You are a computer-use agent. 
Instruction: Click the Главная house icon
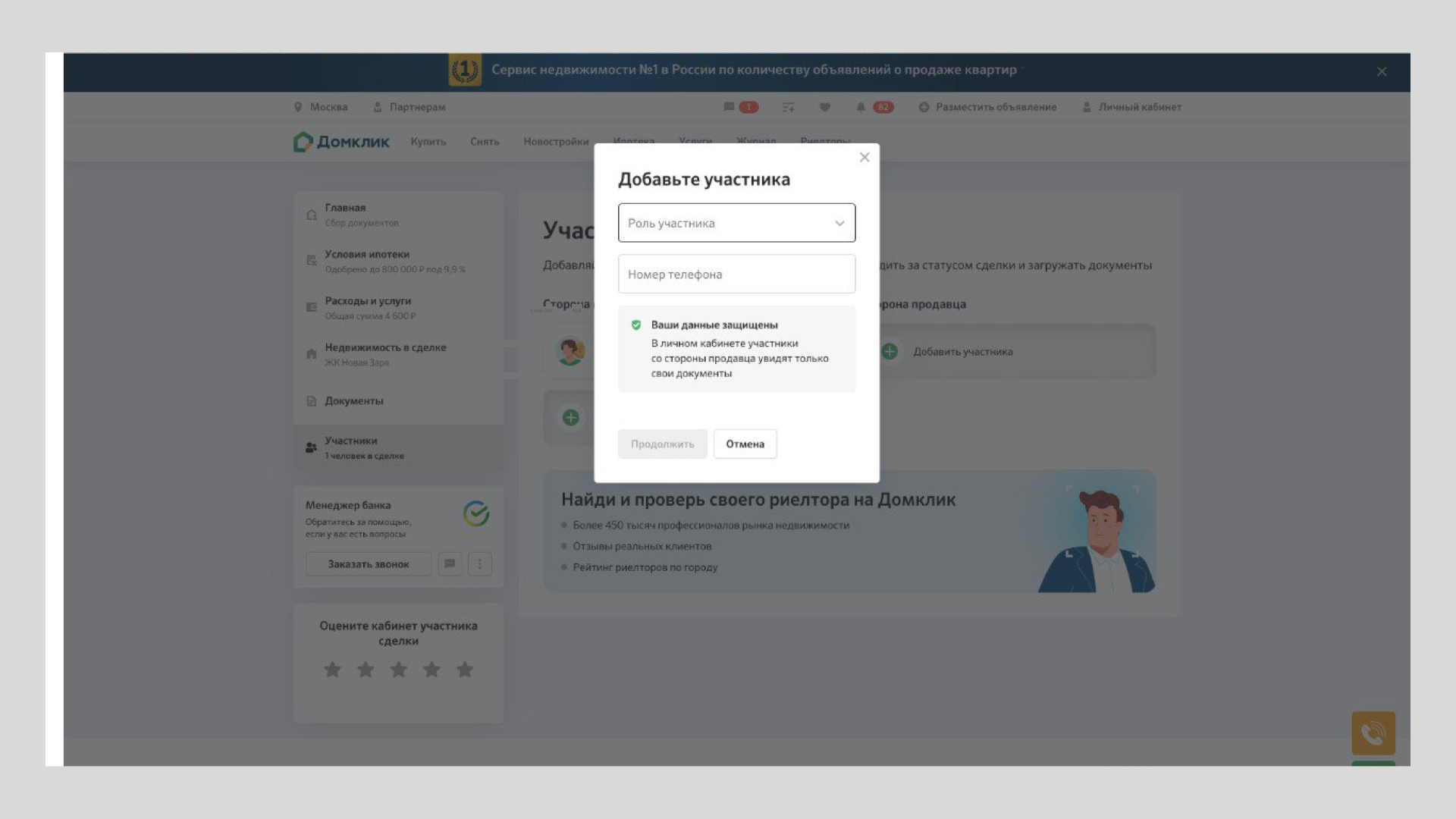click(311, 215)
